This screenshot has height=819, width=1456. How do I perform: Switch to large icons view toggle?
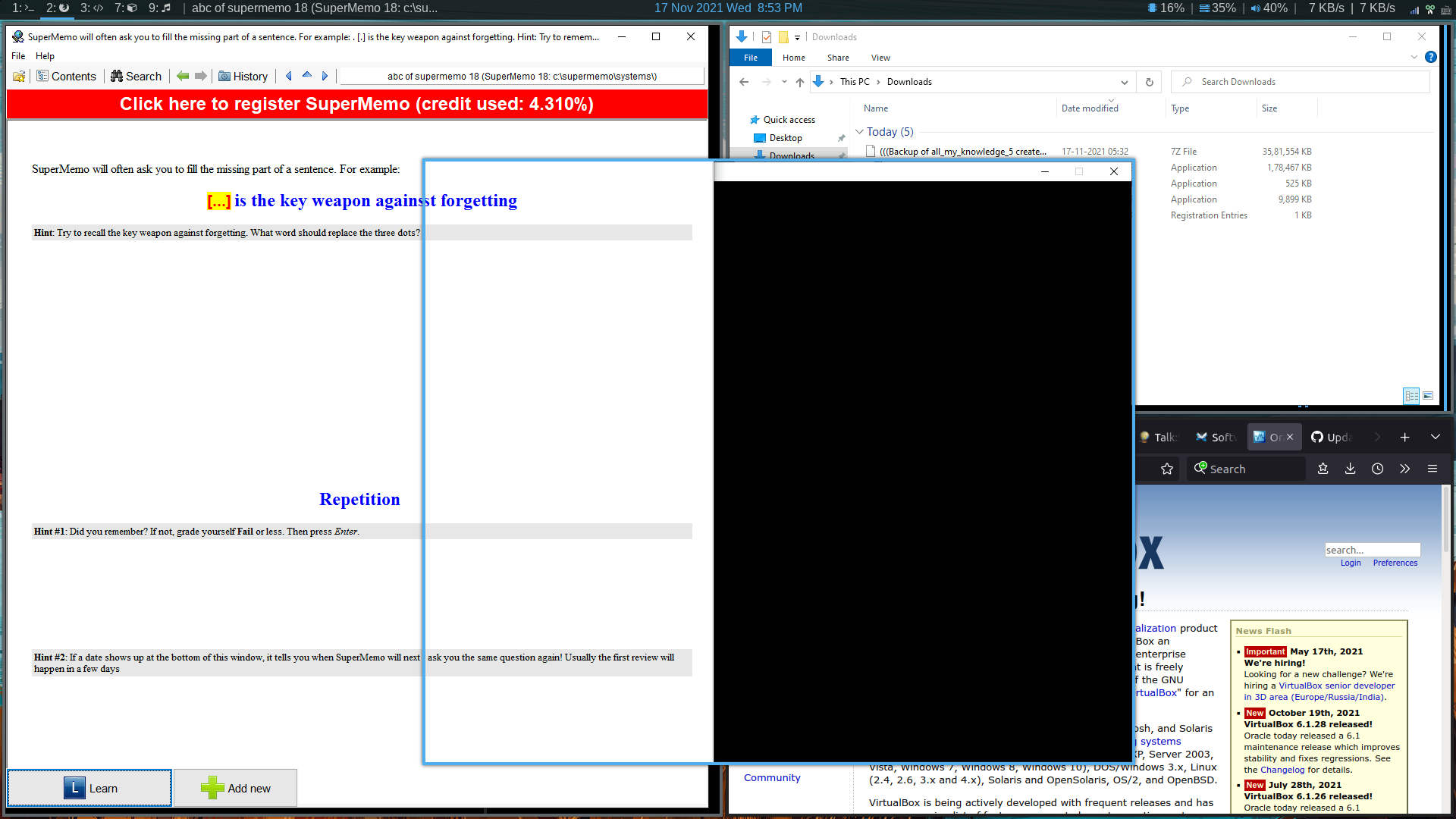pos(1428,396)
